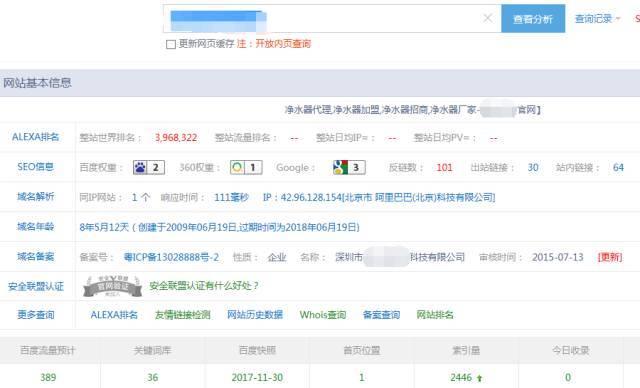Click the 更多查询 label
Viewport: 640px width, 388px height.
pyautogui.click(x=36, y=315)
